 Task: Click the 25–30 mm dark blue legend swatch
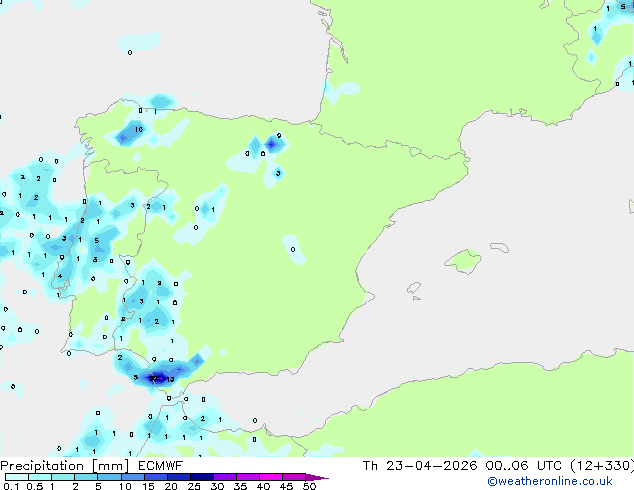coord(202,477)
